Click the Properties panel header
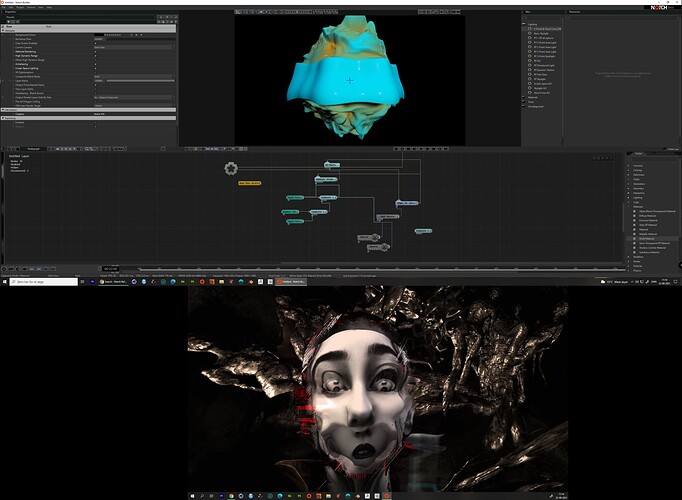 click(10, 12)
